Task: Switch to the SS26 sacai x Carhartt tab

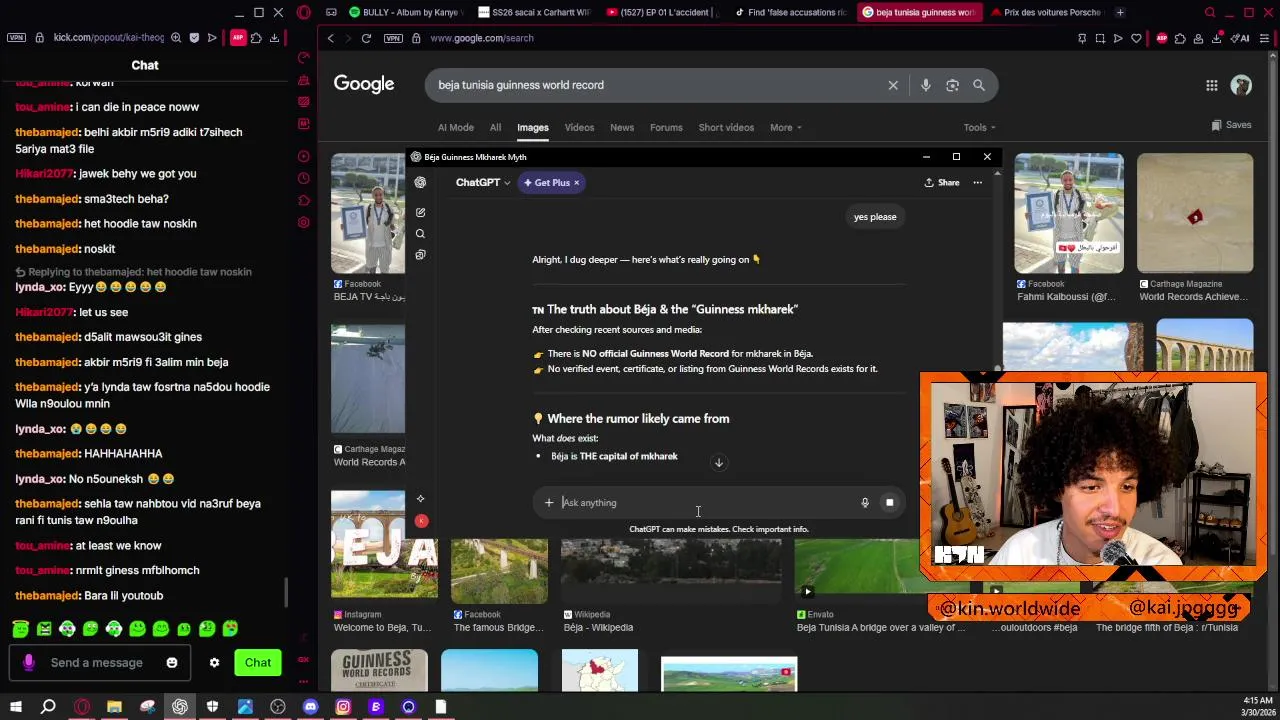Action: click(x=534, y=12)
